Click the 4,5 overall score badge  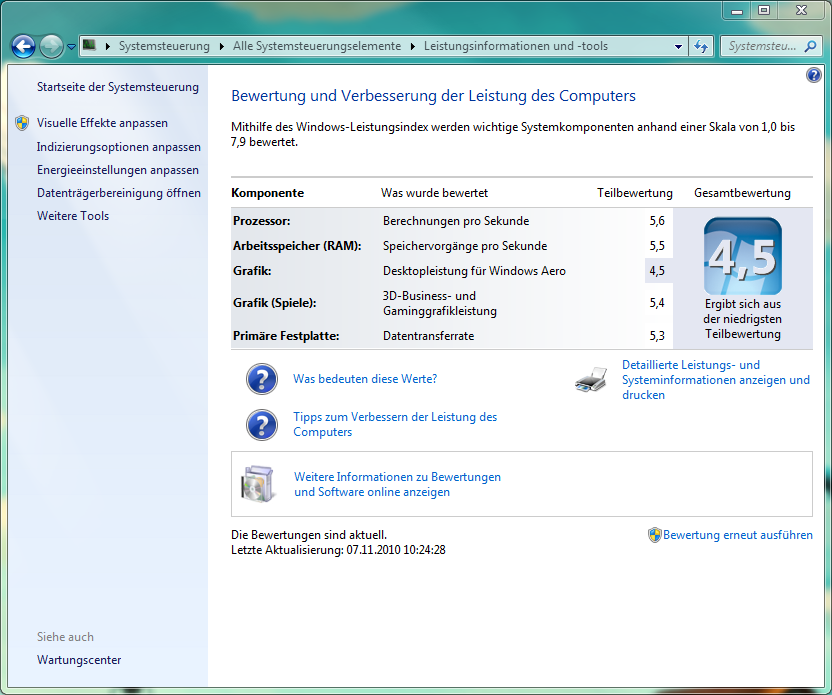[x=742, y=256]
